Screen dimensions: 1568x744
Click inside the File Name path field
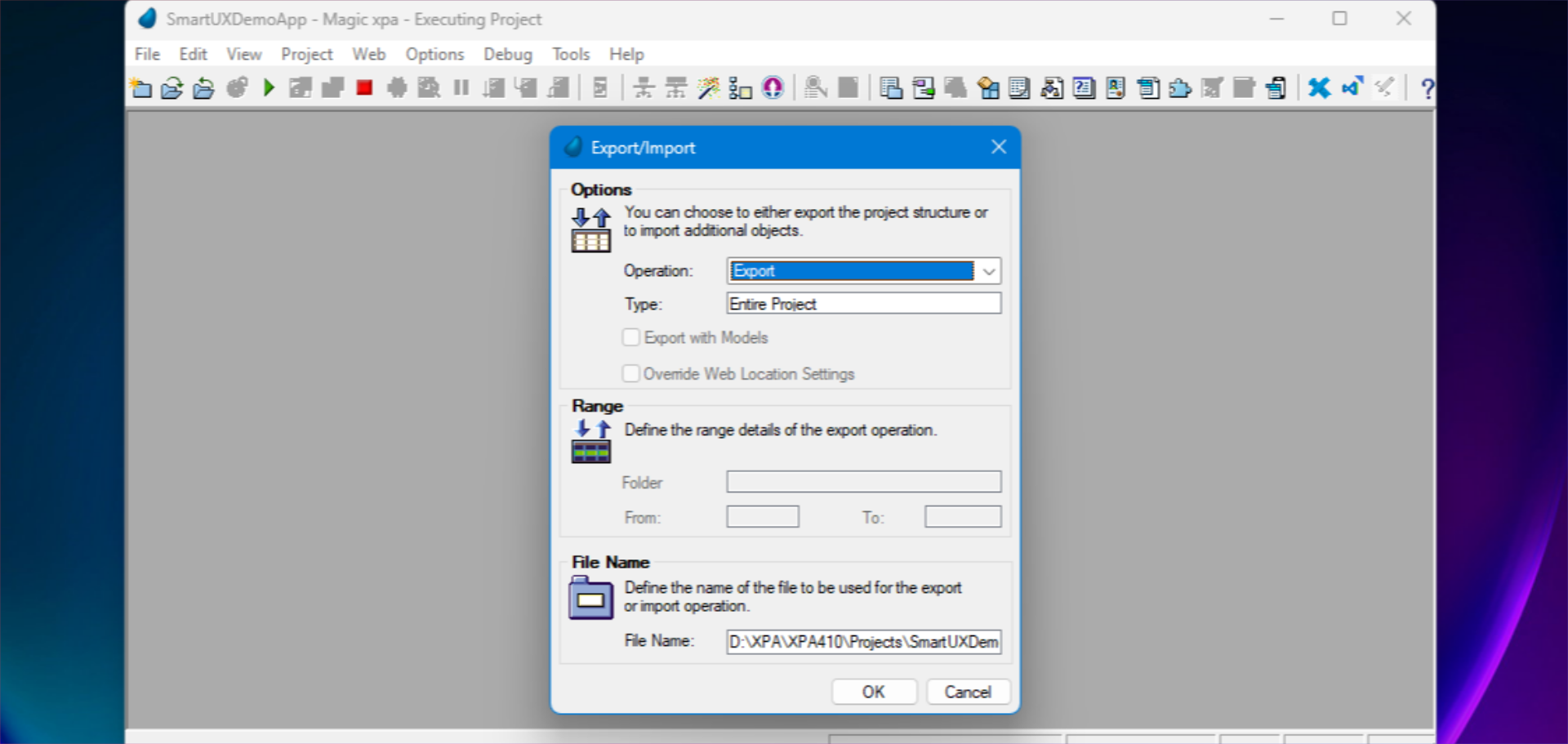click(x=863, y=642)
